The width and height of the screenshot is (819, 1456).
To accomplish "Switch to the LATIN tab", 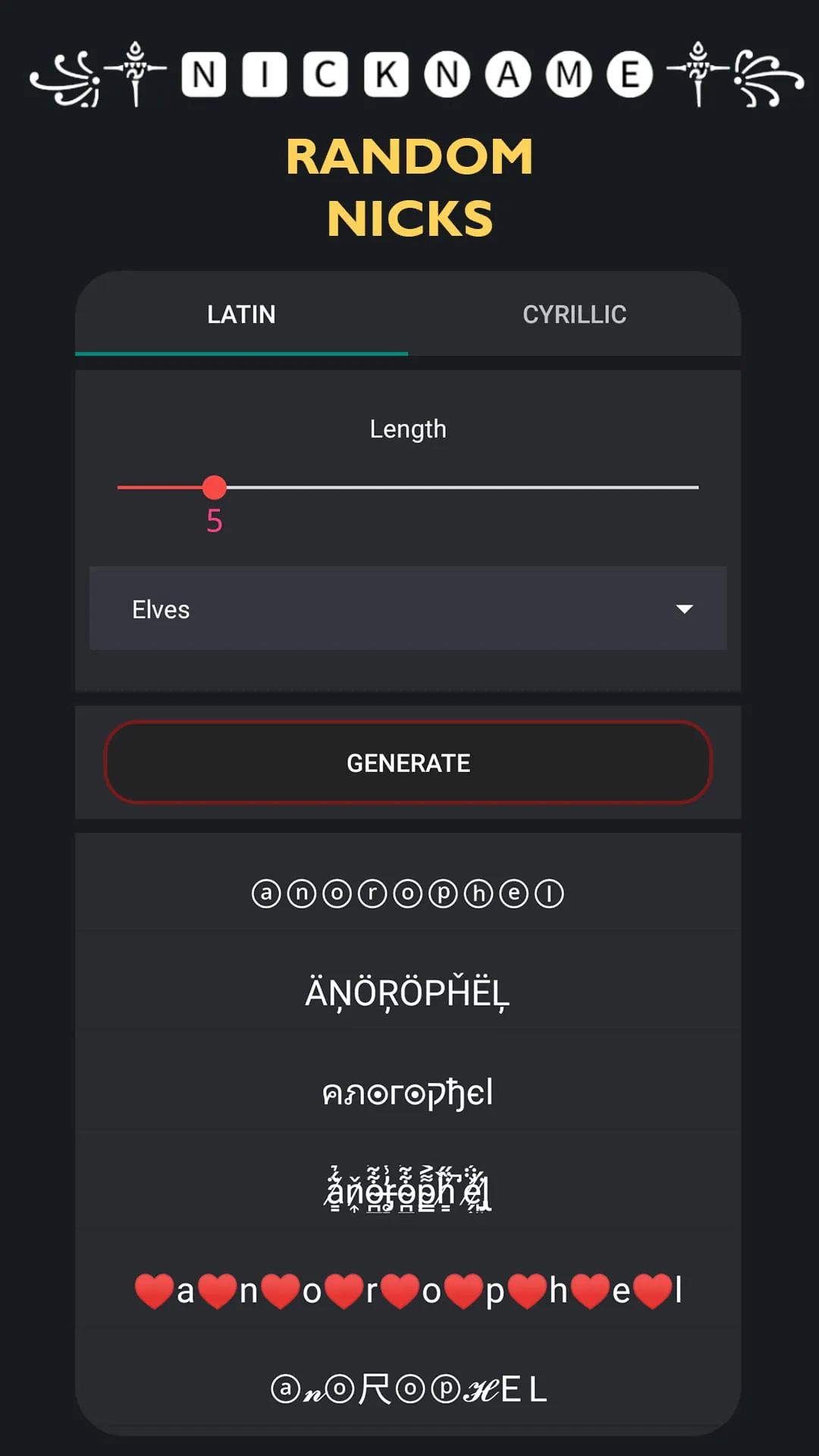I will tap(241, 314).
